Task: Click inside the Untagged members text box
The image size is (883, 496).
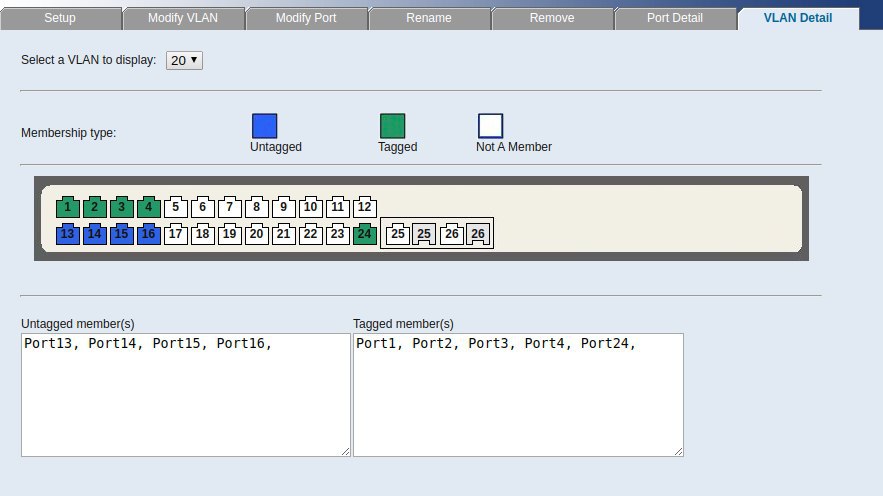Action: pos(186,395)
